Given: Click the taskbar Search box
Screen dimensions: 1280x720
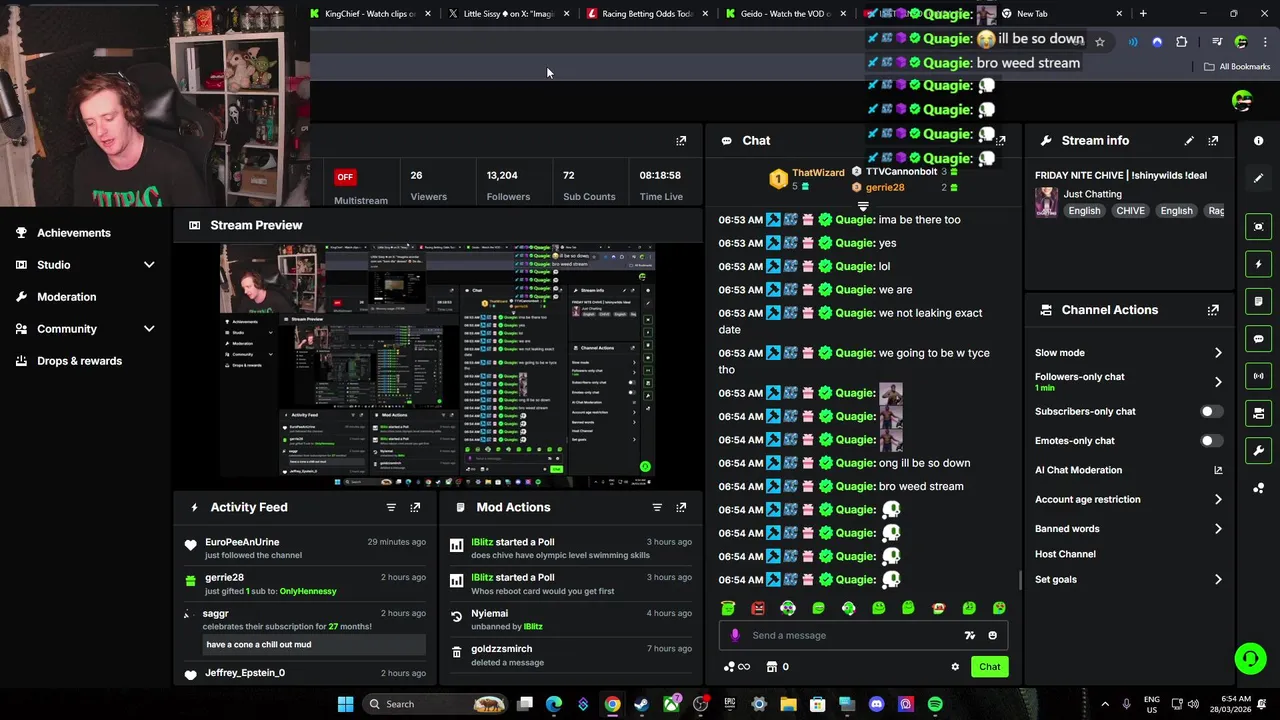Looking at the screenshot, I should tap(435, 704).
